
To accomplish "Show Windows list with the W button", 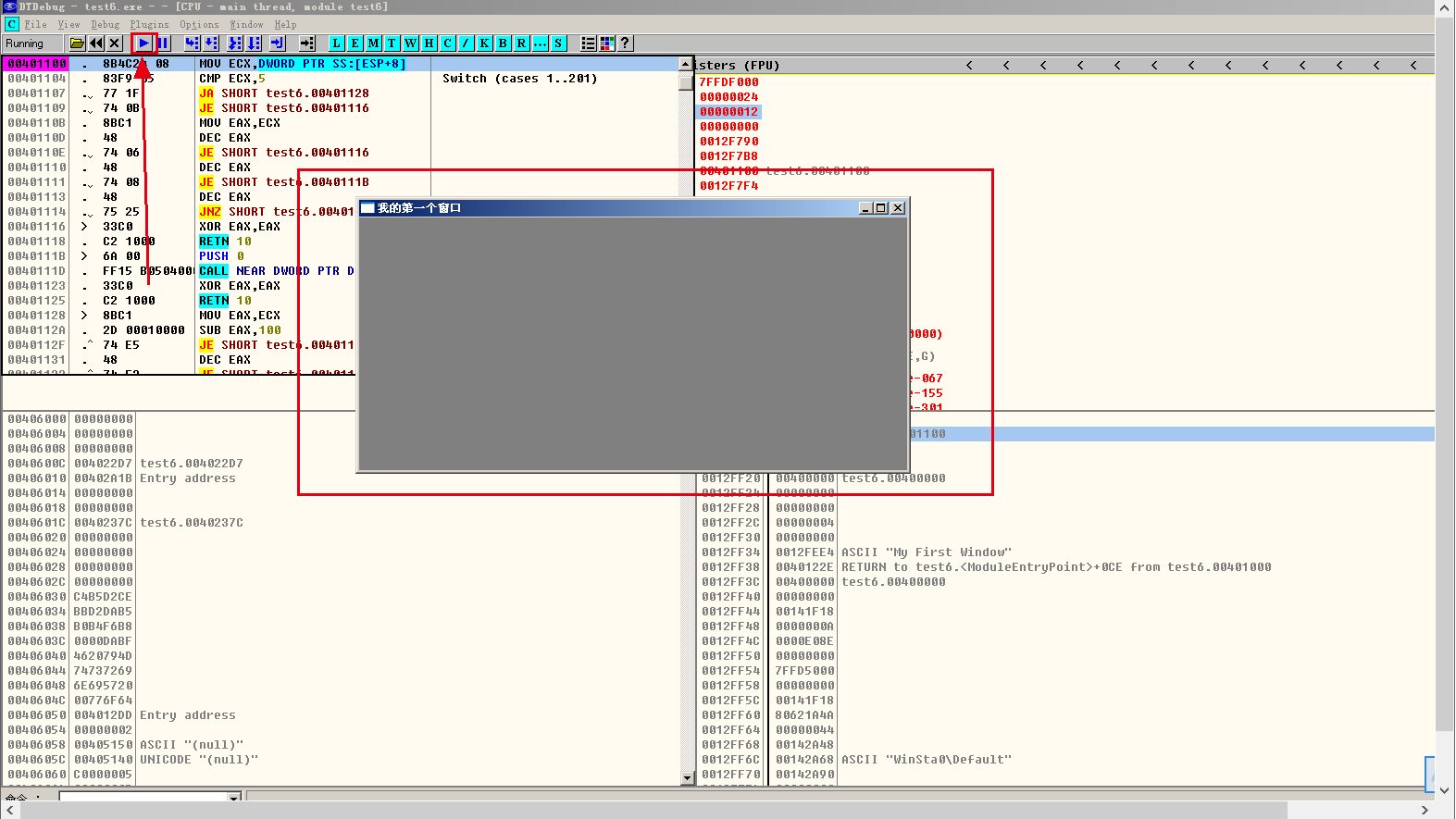I will [410, 43].
